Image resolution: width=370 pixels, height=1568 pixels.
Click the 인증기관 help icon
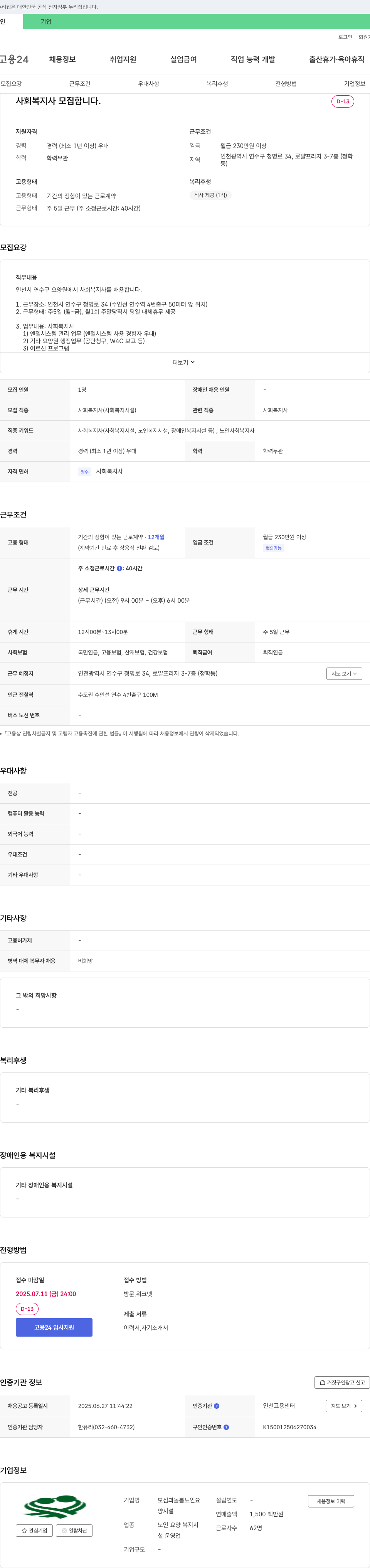click(217, 1406)
